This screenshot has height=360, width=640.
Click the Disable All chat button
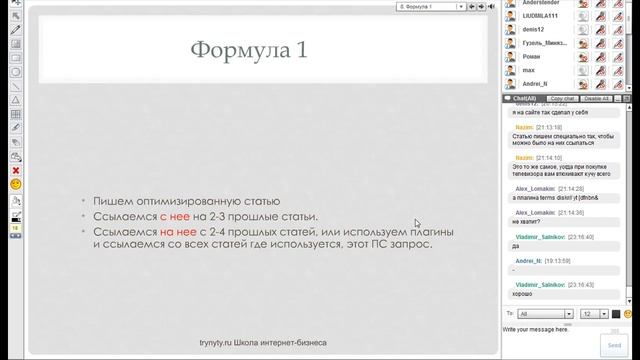[596, 98]
